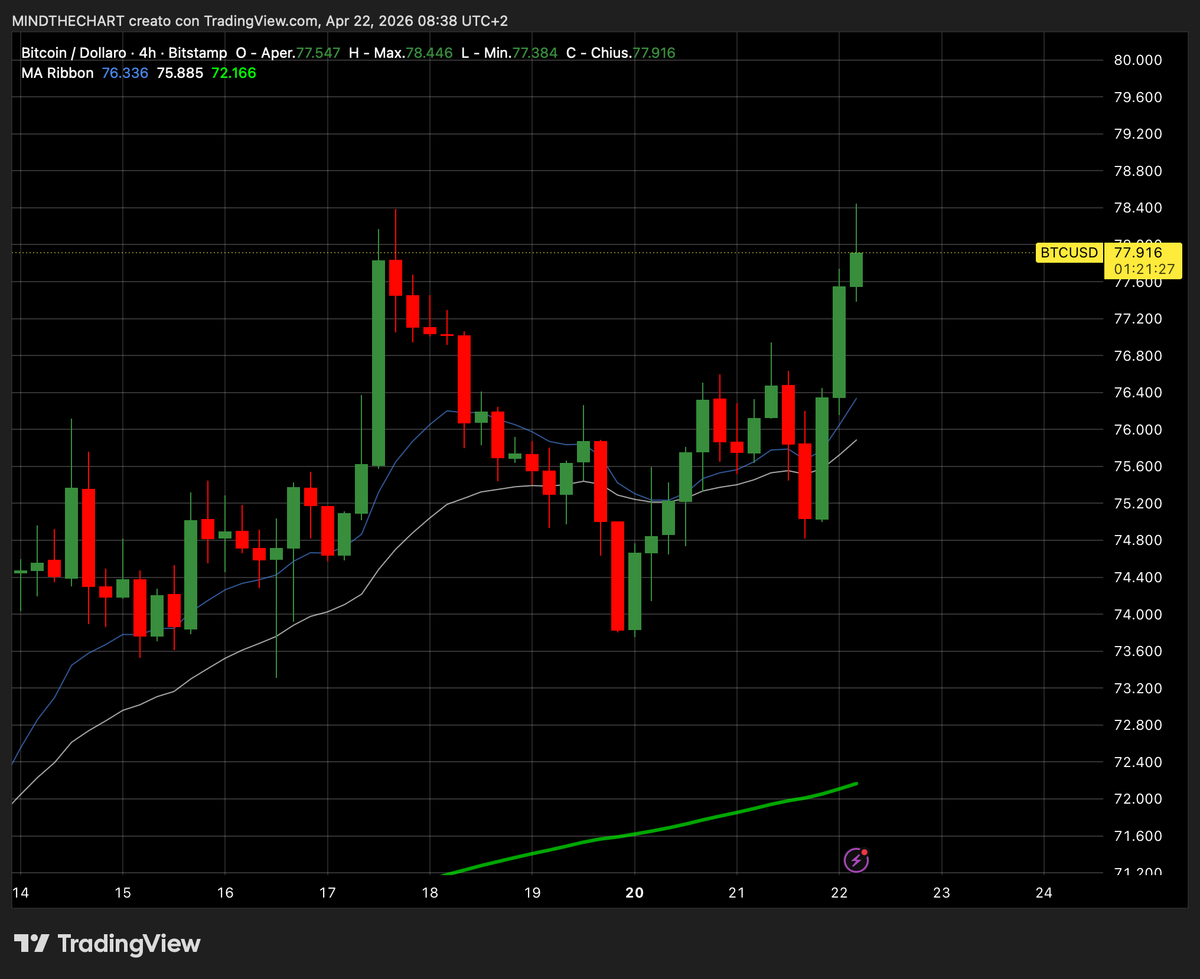Click date 14 on the time axis
This screenshot has height=979, width=1200.
(20, 892)
